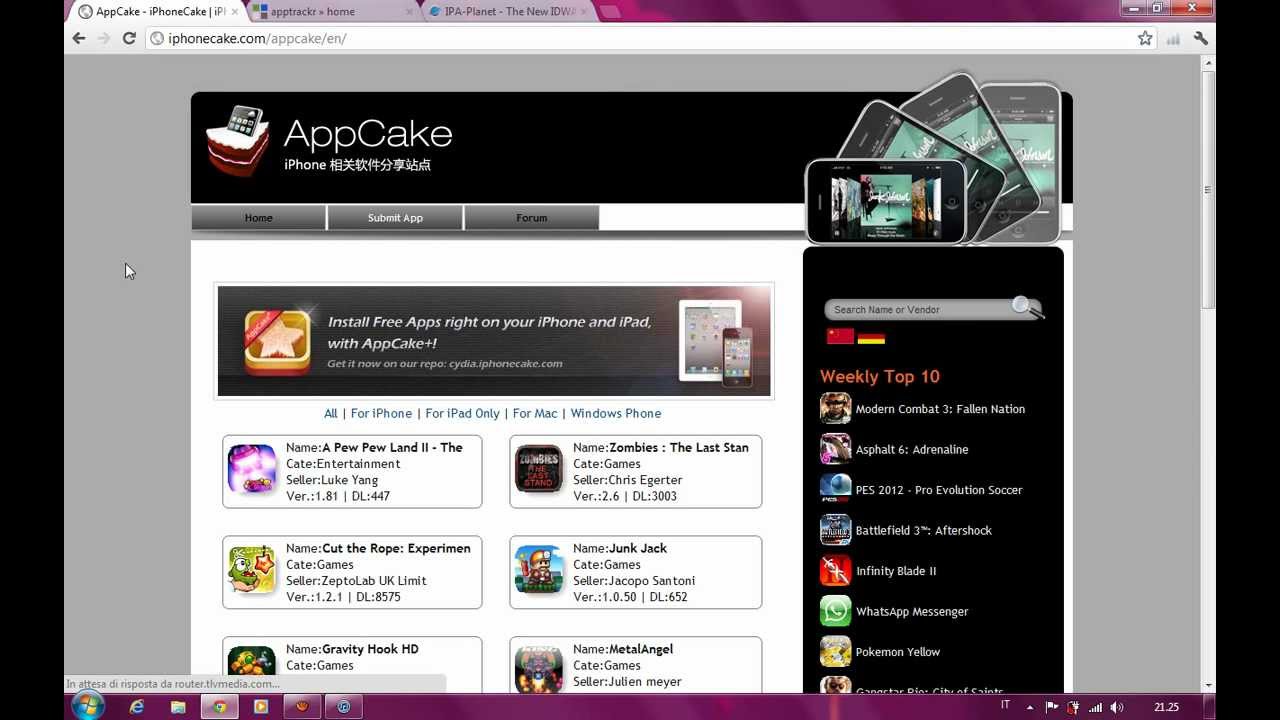Open Windows Explorer folder in taskbar
This screenshot has width=1280, height=720.
tap(178, 706)
